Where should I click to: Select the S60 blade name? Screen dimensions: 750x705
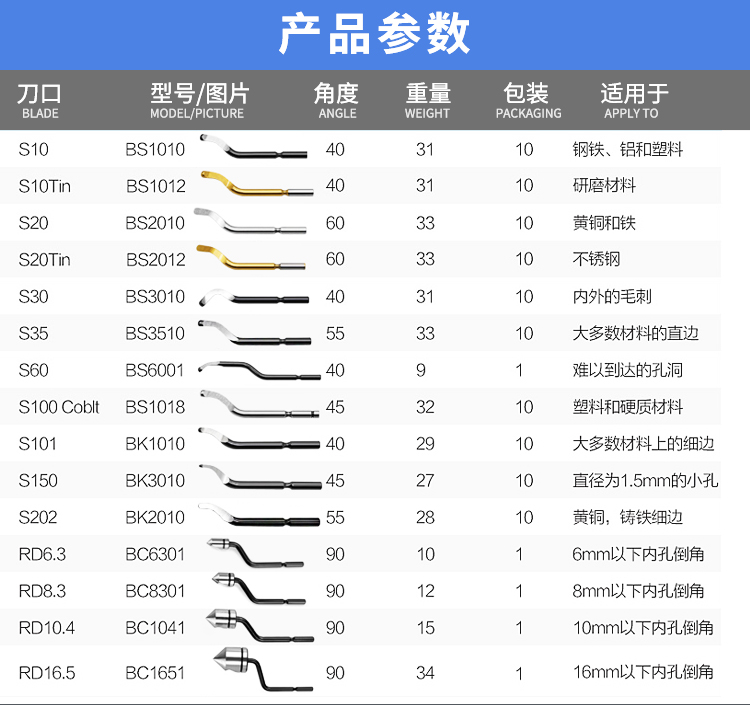(33, 370)
